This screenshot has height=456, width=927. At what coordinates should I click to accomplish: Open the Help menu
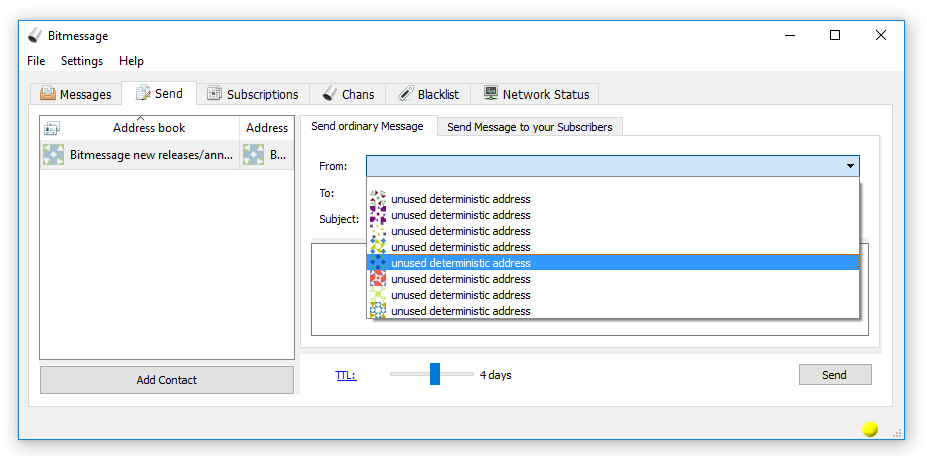pyautogui.click(x=131, y=61)
